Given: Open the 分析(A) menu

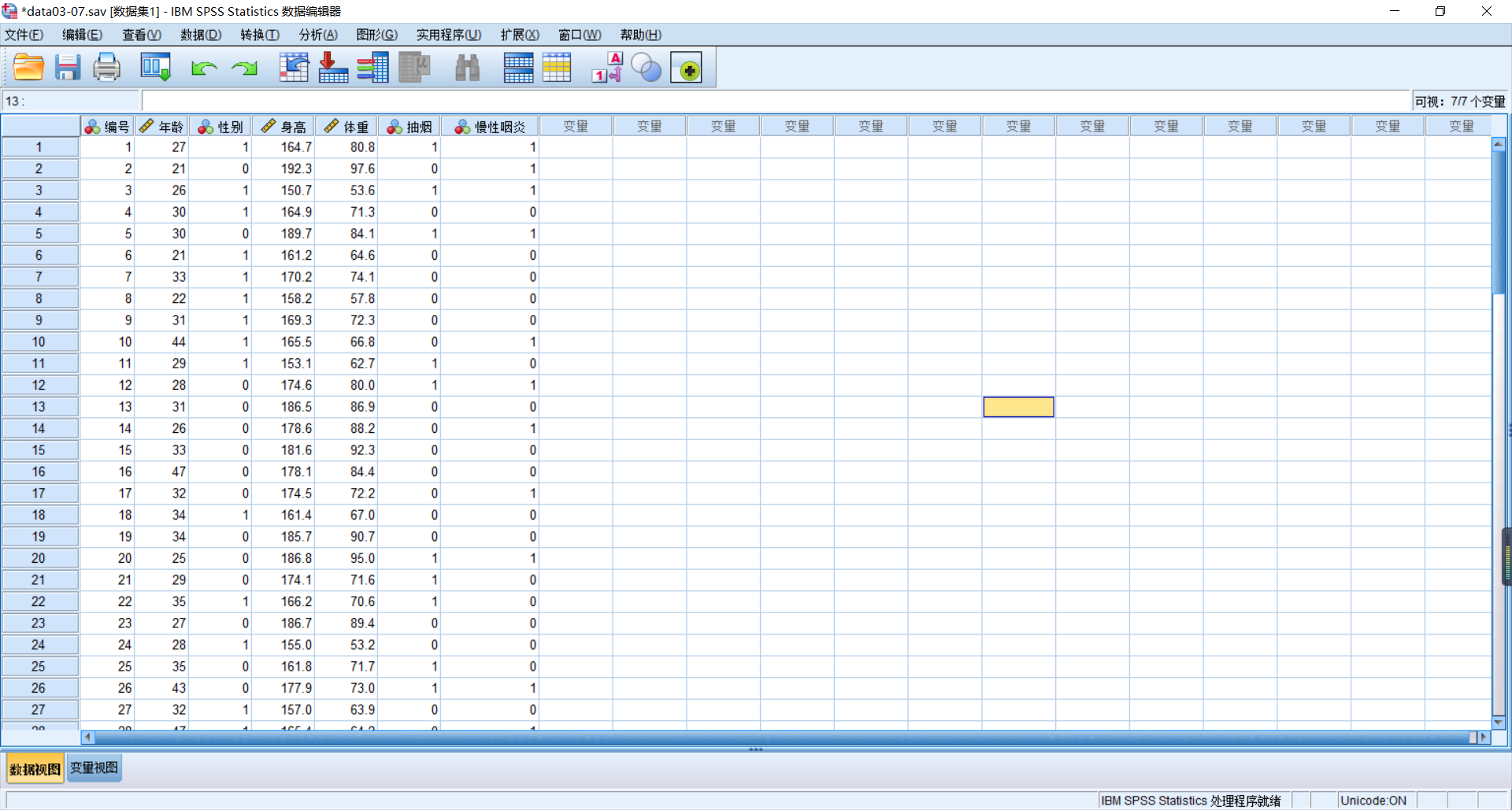Looking at the screenshot, I should coord(318,35).
